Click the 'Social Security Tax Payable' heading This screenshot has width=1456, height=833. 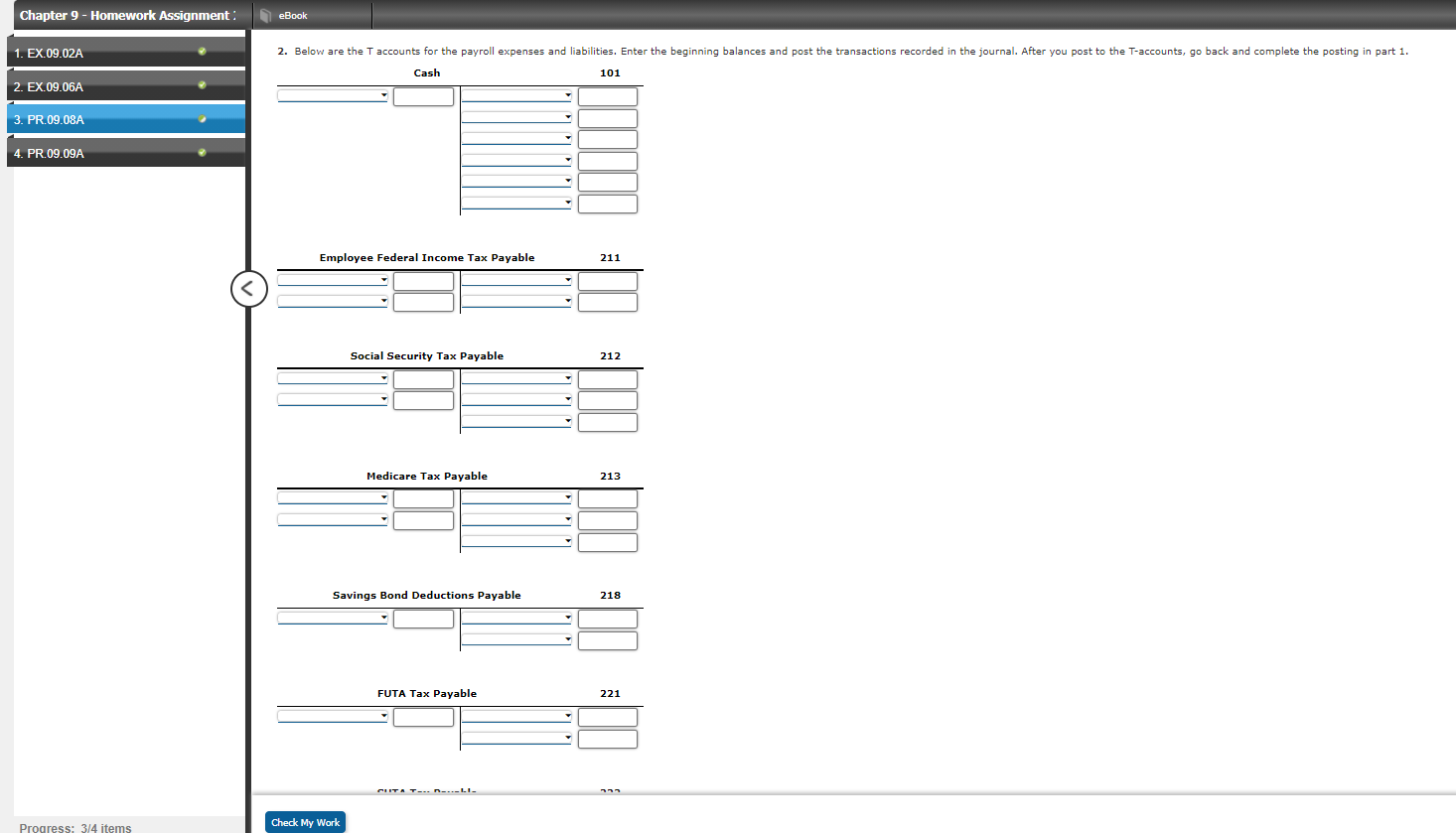[x=427, y=356]
